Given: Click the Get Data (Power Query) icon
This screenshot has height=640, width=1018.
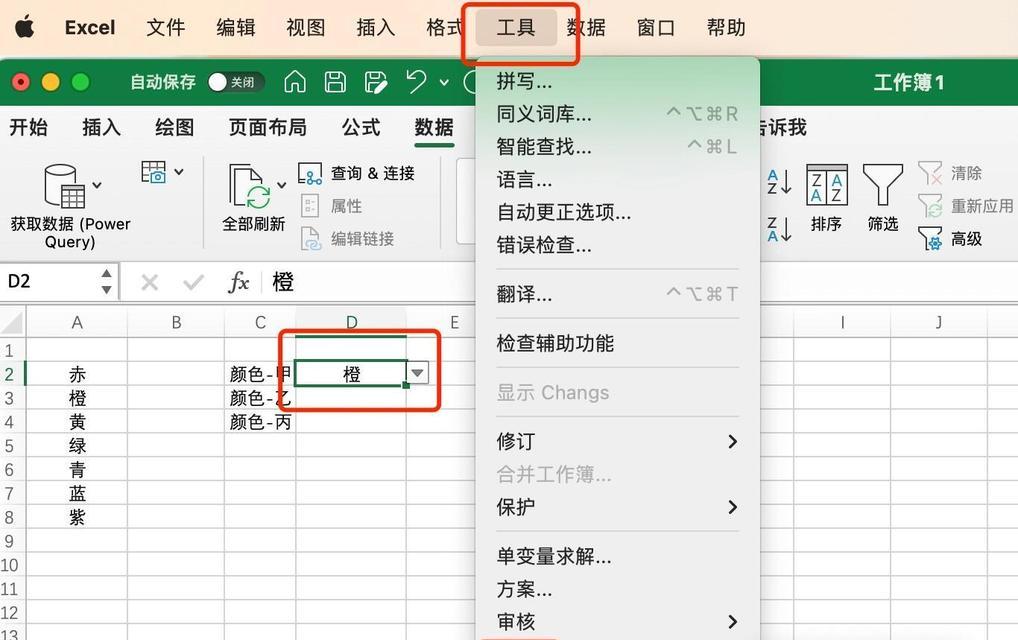Looking at the screenshot, I should 63,186.
